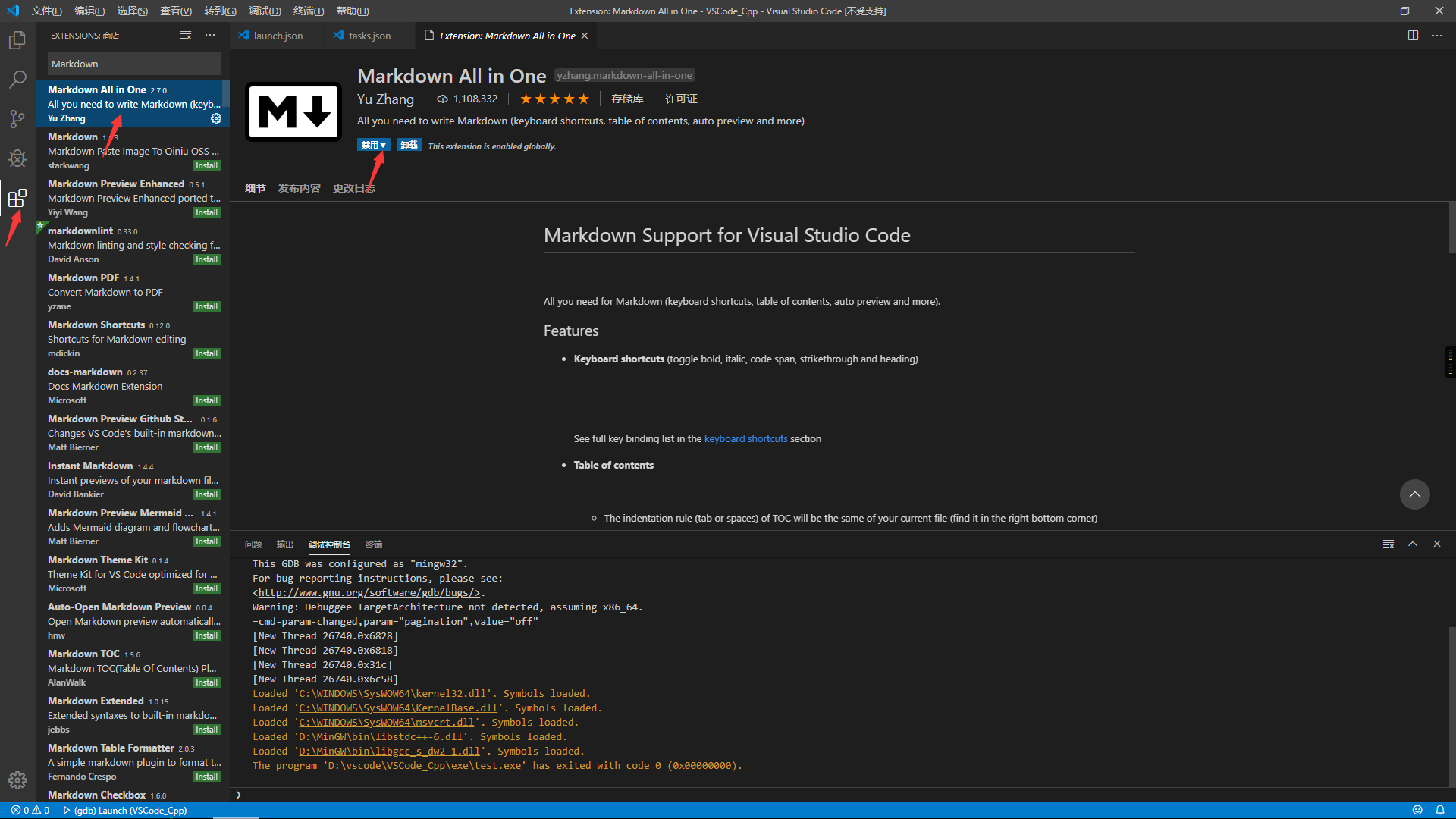Click the five-star rating
This screenshot has width=1456, height=819.
pyautogui.click(x=554, y=99)
